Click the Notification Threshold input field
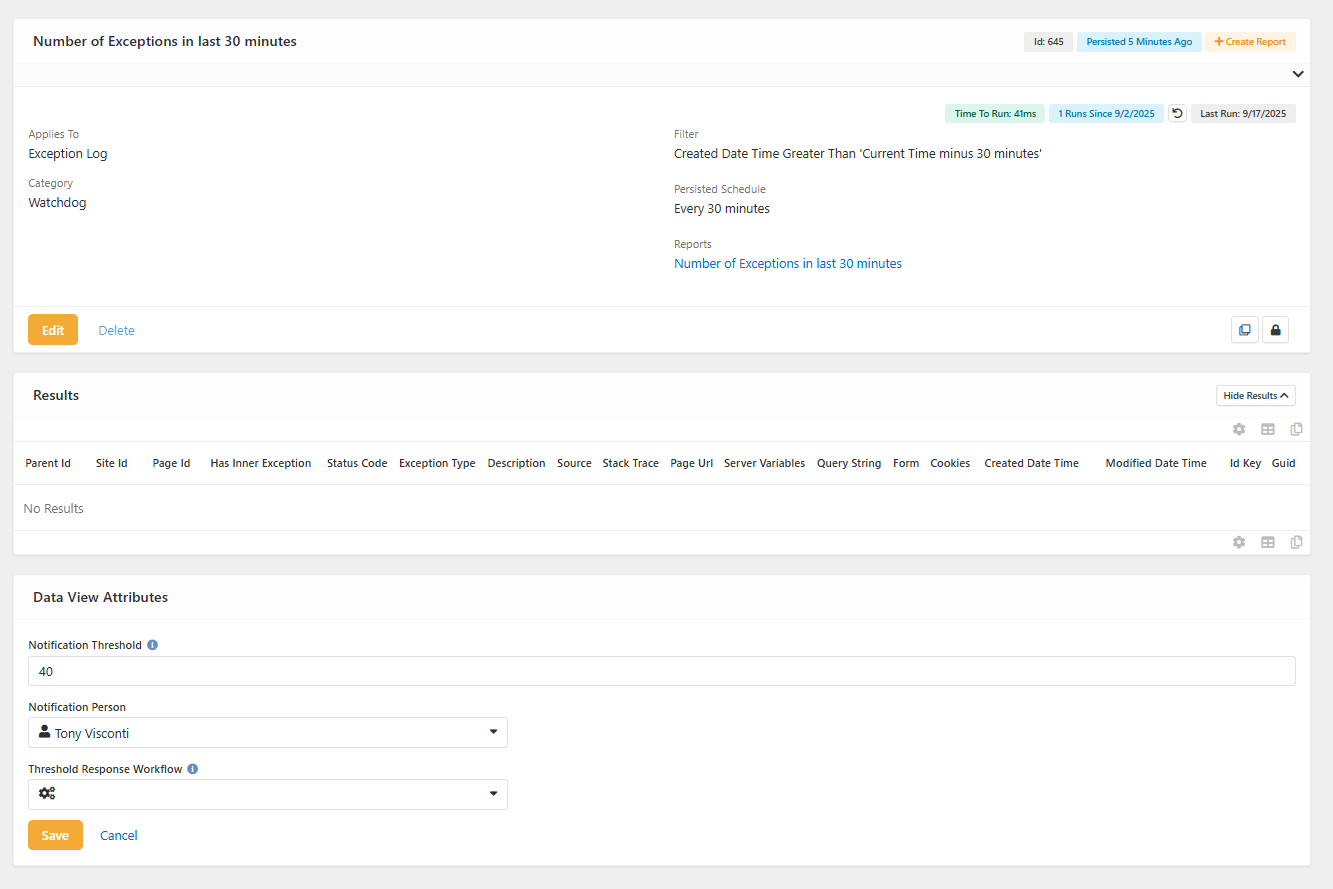 pyautogui.click(x=661, y=671)
